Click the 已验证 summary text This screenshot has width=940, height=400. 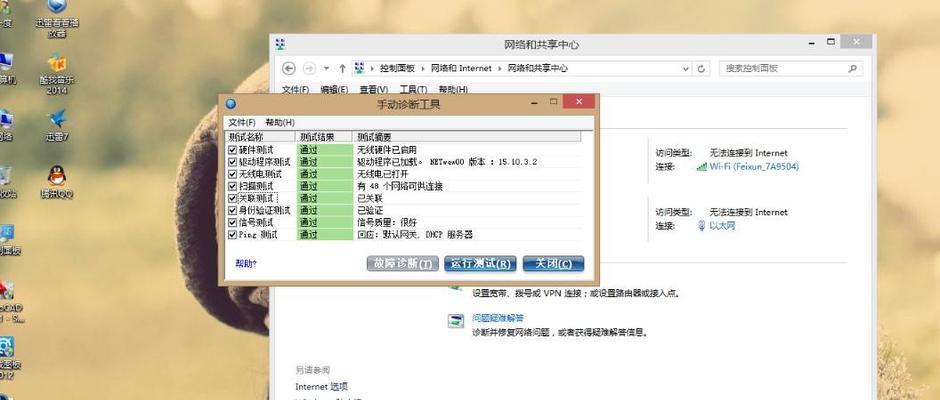coord(369,210)
